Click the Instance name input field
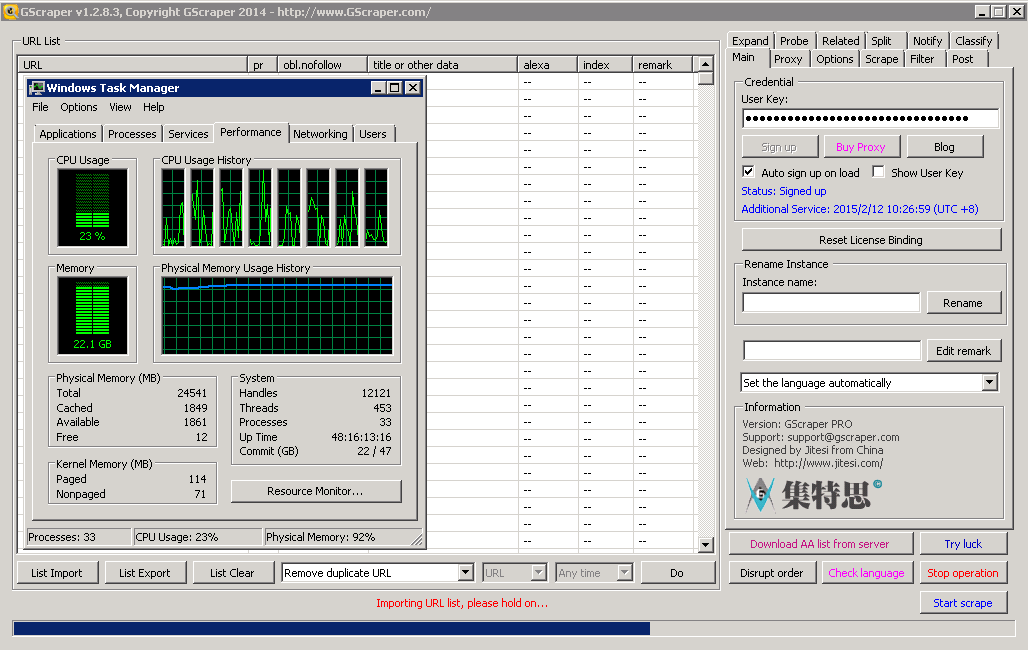The height and width of the screenshot is (650, 1028). [831, 302]
